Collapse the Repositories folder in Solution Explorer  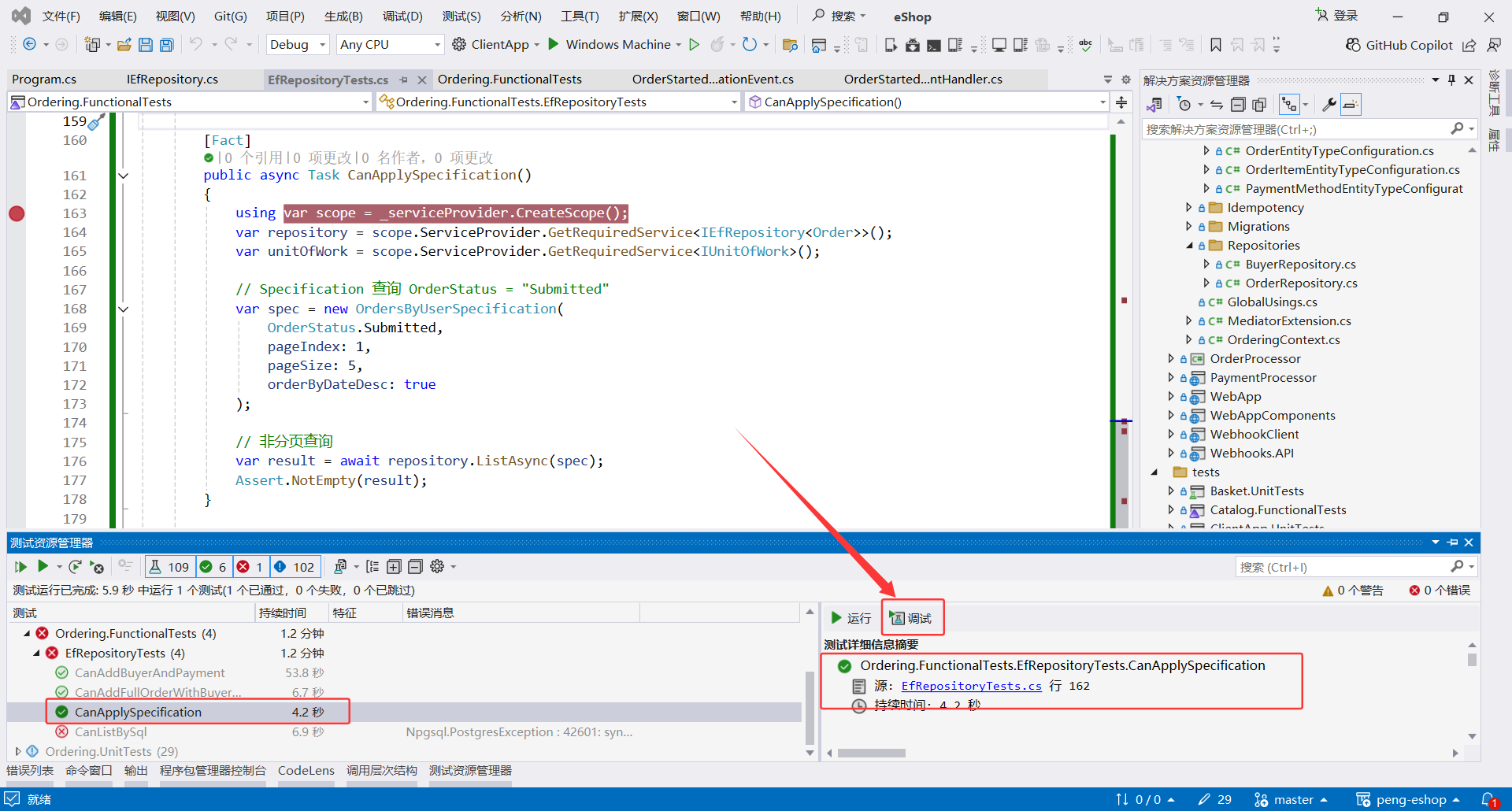(x=1189, y=246)
